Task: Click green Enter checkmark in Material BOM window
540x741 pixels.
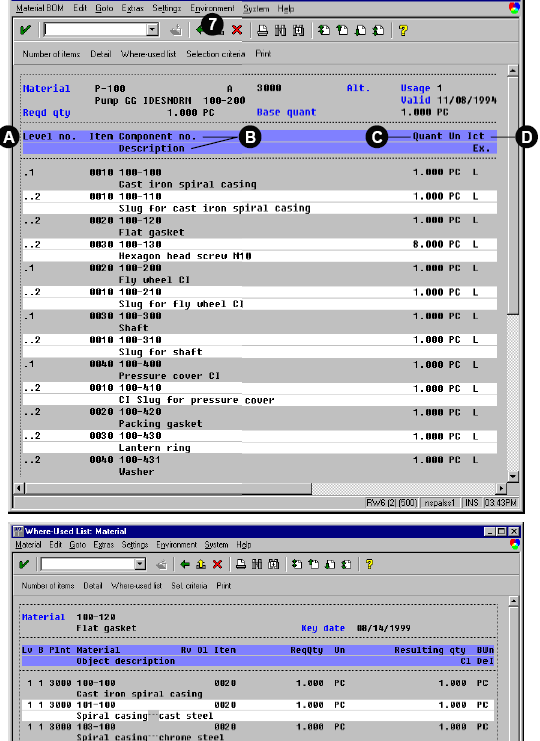Action: 25,30
